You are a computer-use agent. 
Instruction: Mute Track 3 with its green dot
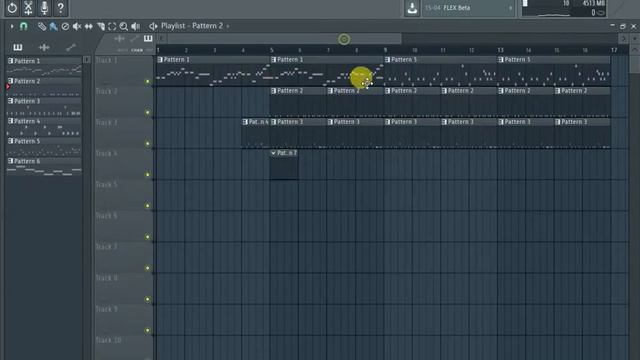tap(148, 144)
